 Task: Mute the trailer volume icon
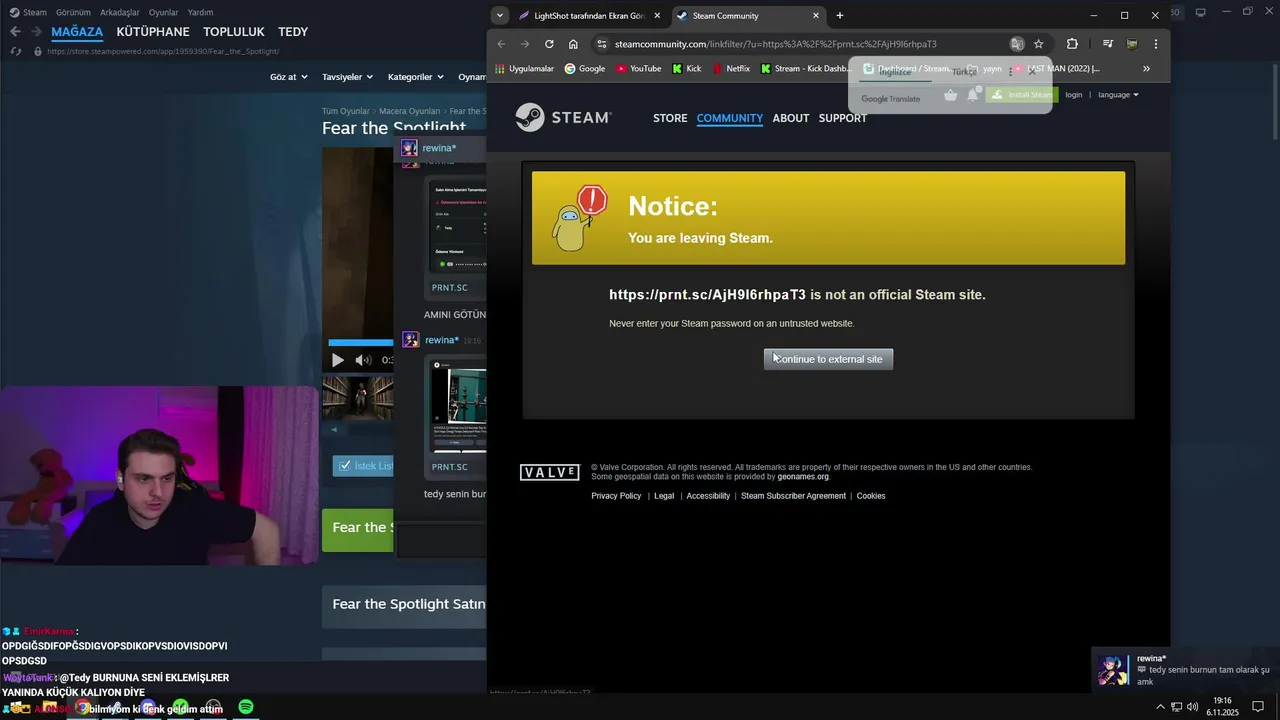click(363, 360)
